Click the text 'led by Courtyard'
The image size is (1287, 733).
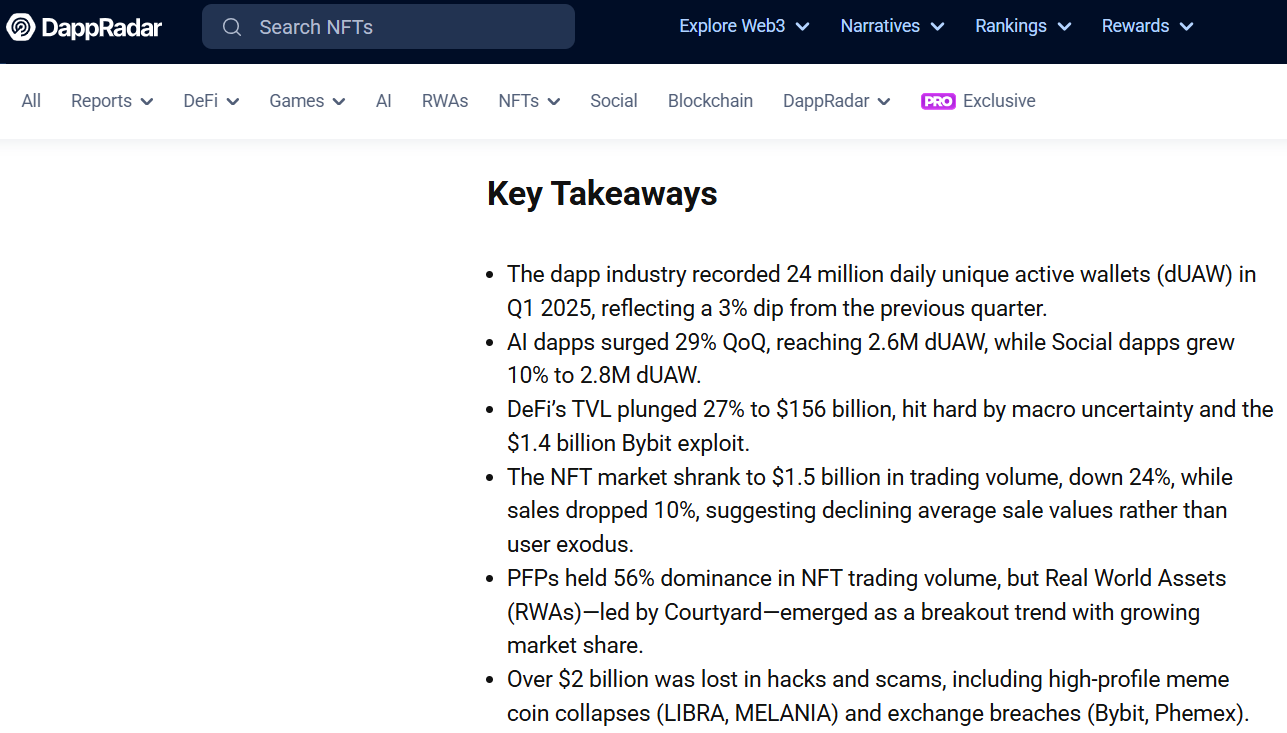(681, 612)
